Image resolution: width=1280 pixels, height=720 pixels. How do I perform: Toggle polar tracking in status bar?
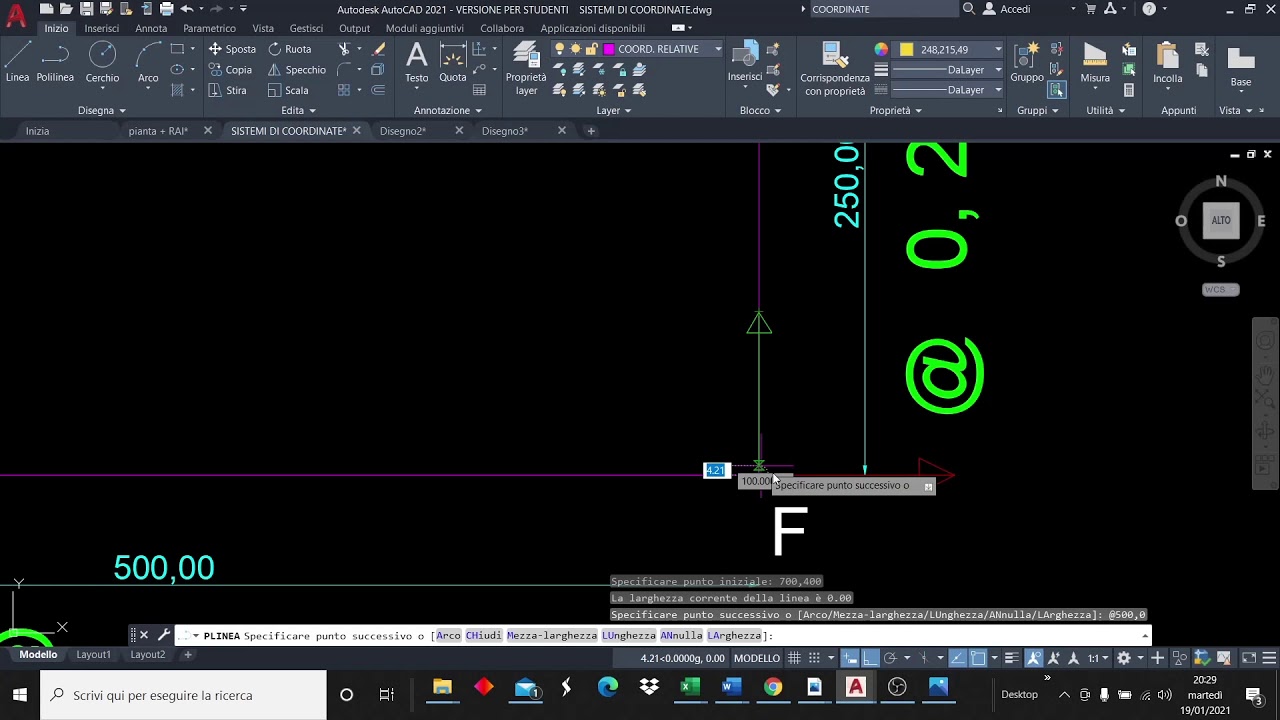tap(890, 658)
